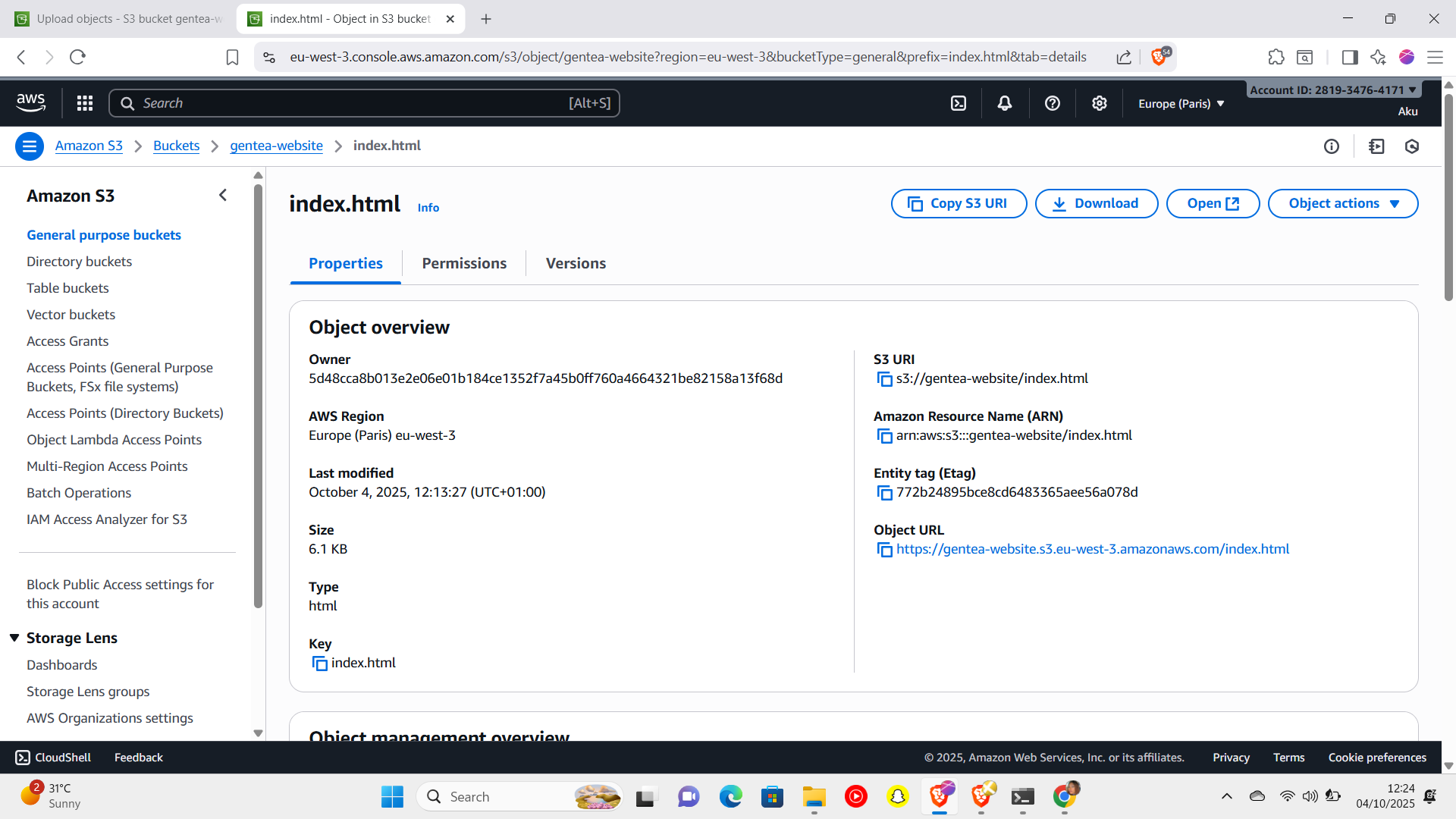The image size is (1456, 819).
Task: Open the Object actions dropdown
Action: (1343, 203)
